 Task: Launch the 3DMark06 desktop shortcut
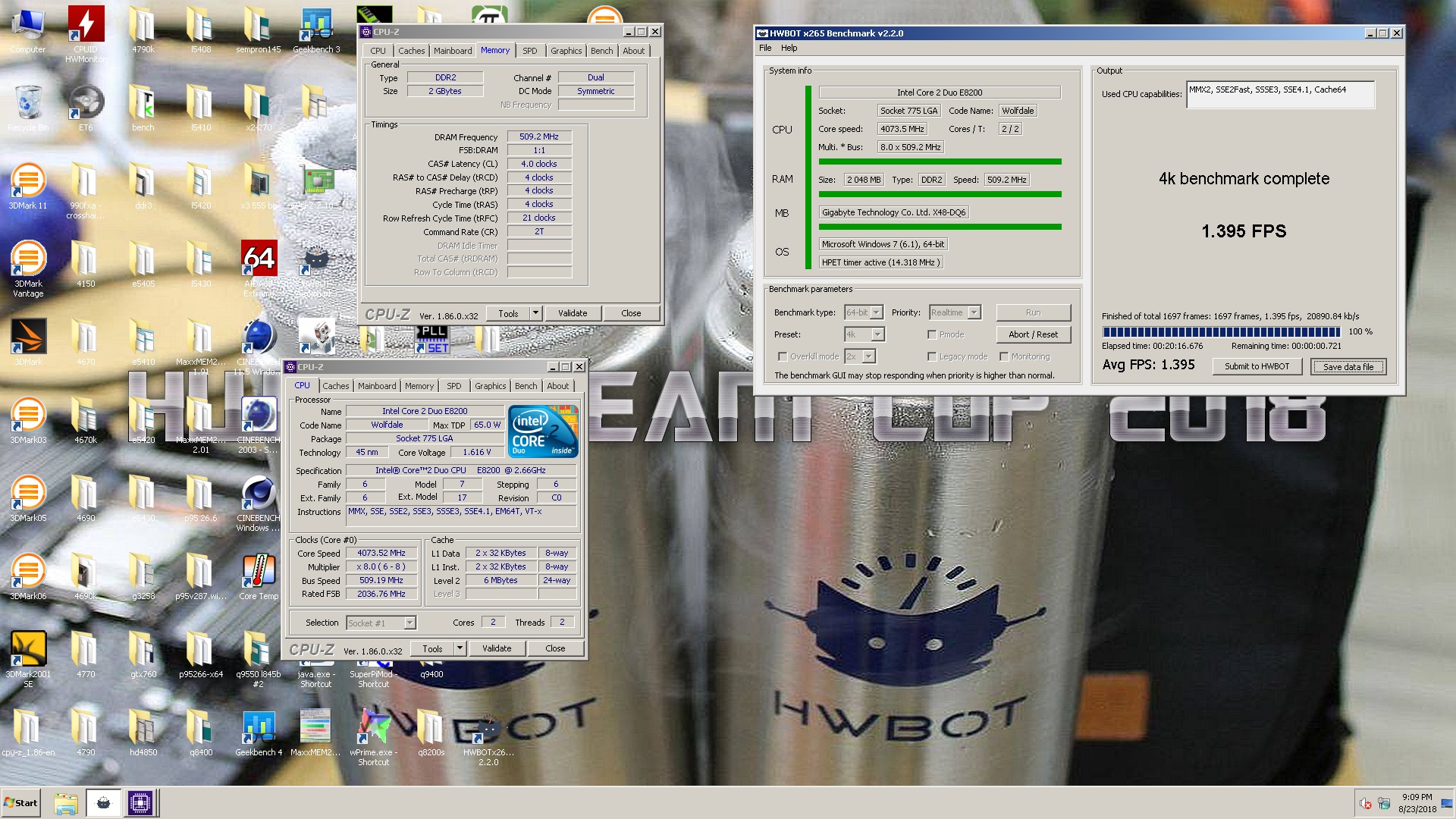pyautogui.click(x=28, y=576)
